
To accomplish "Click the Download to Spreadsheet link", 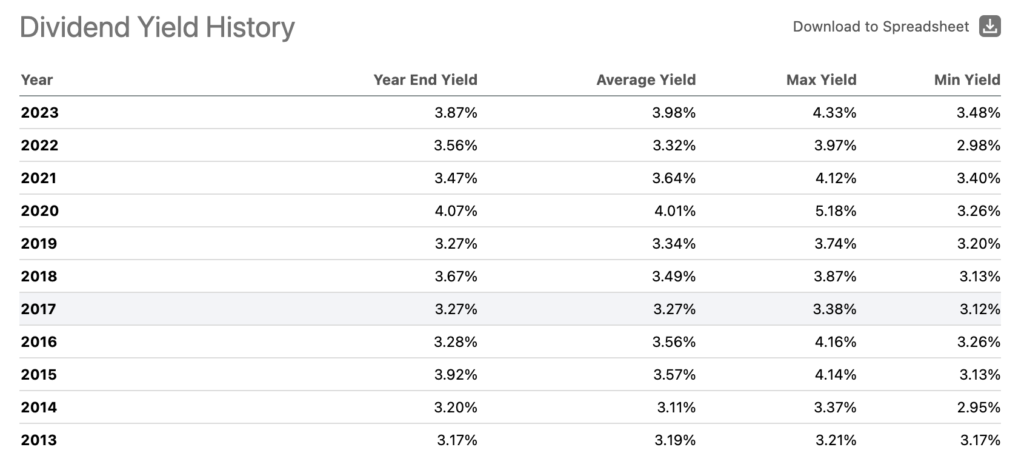I will point(880,27).
